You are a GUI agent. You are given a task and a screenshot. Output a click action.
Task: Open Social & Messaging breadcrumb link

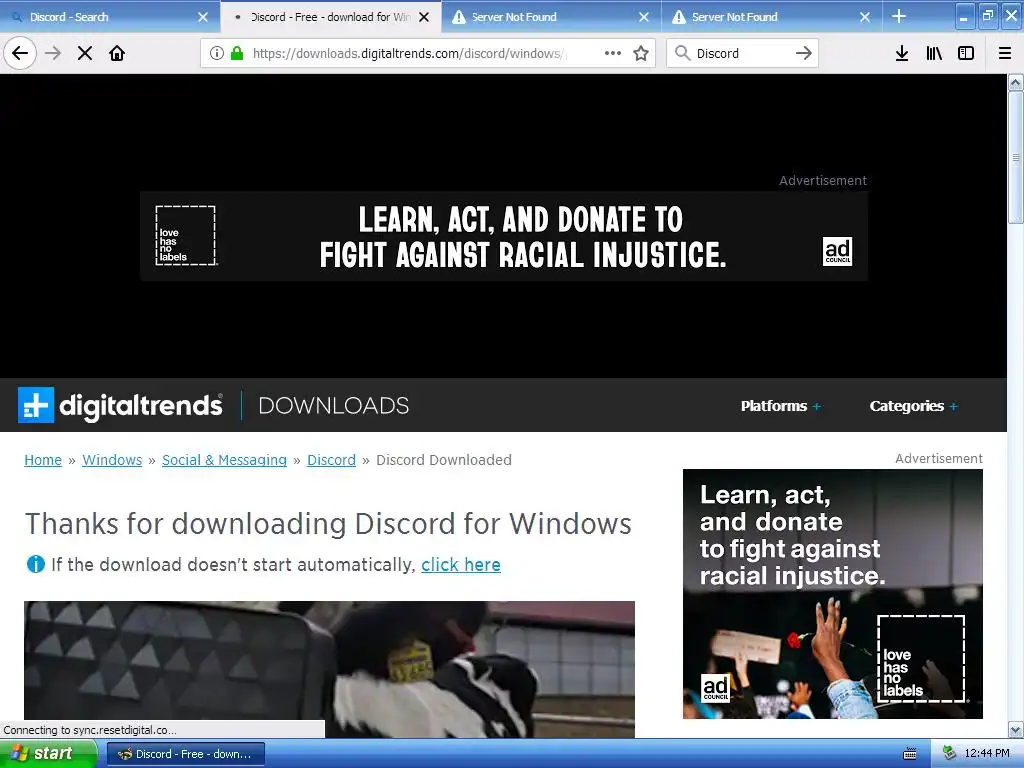224,460
